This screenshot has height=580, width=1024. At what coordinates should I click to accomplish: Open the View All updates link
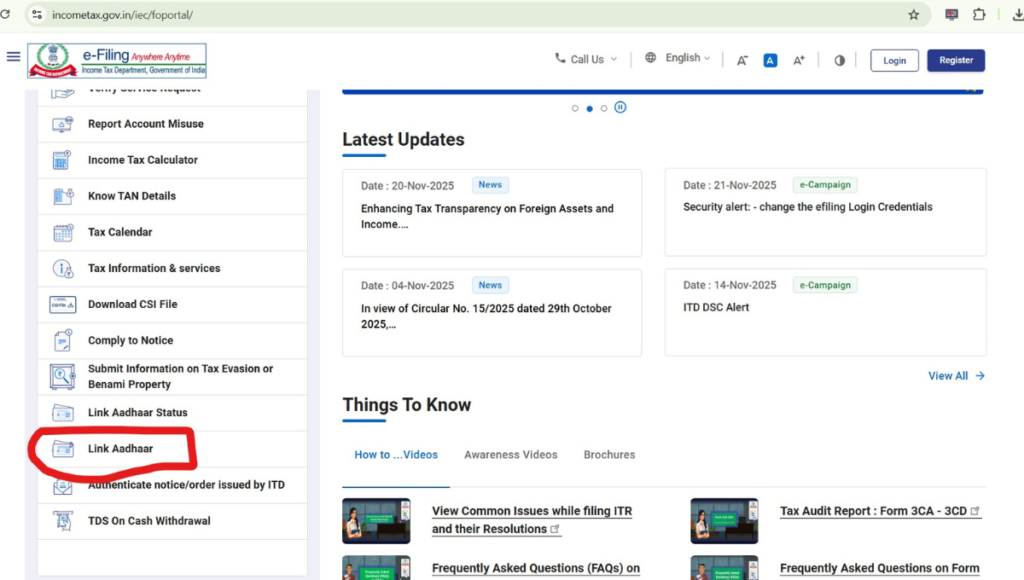pyautogui.click(x=955, y=376)
